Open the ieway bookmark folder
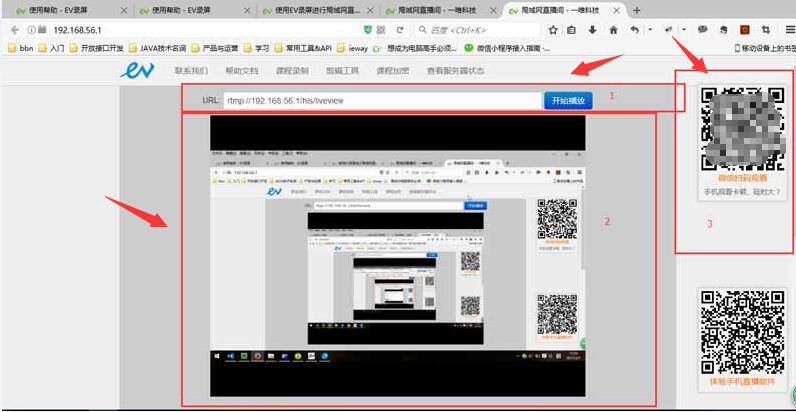The width and height of the screenshot is (796, 412). (352, 49)
